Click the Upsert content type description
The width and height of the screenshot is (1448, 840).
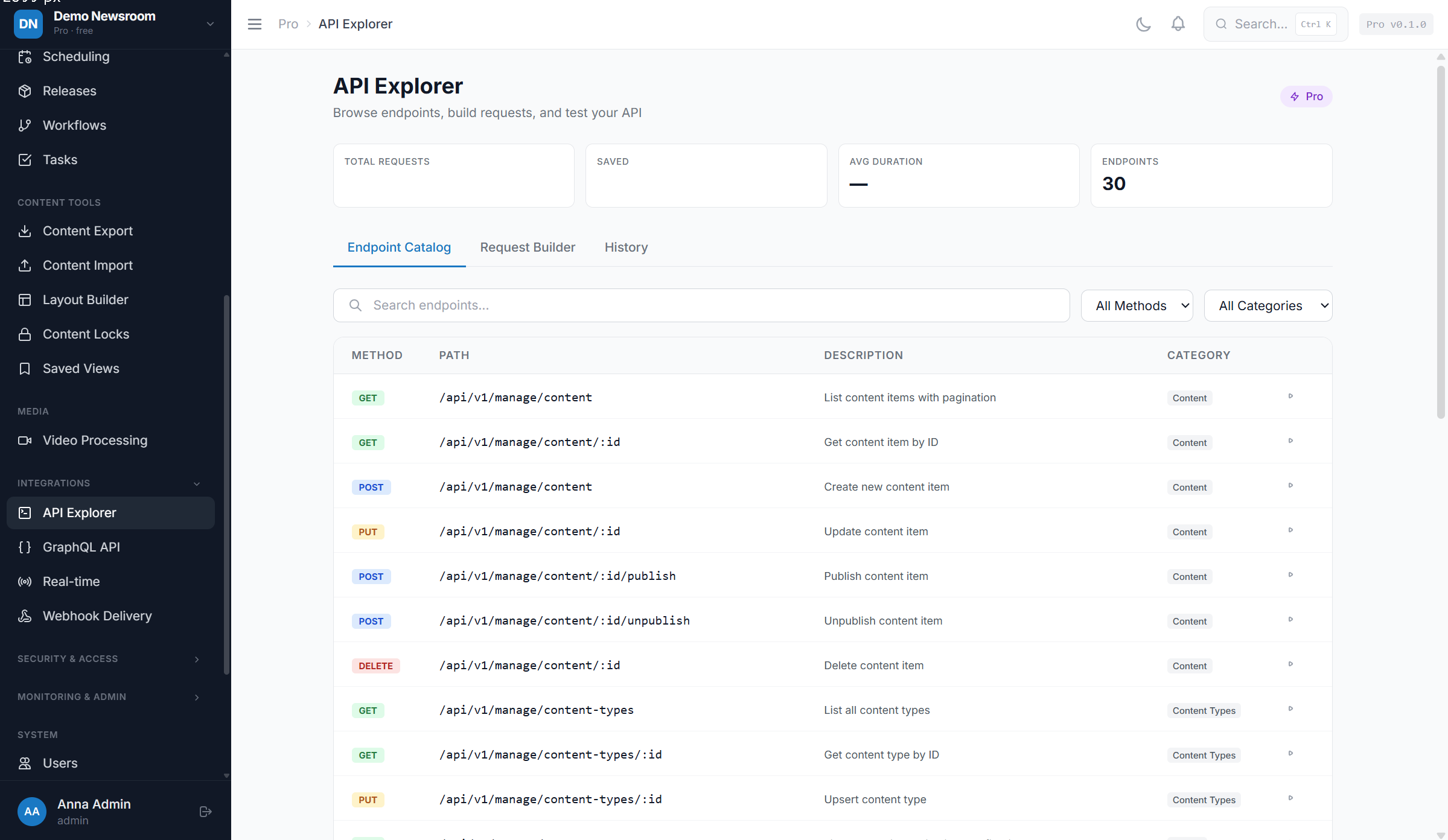875,800
